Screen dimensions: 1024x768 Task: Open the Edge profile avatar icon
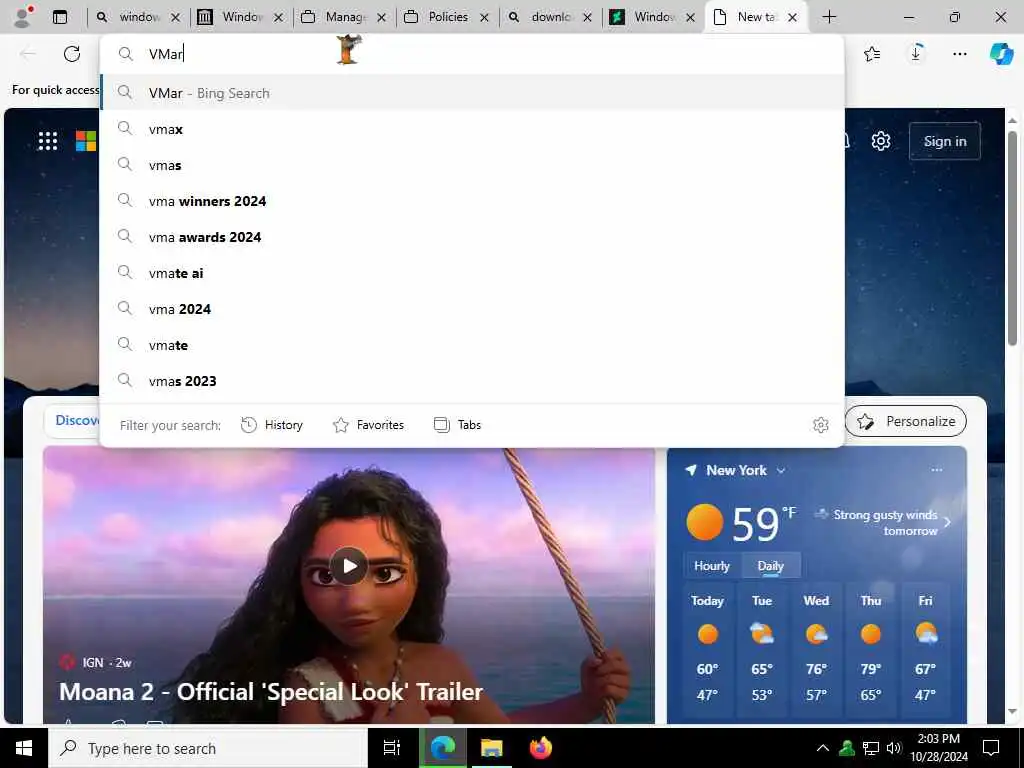(23, 16)
